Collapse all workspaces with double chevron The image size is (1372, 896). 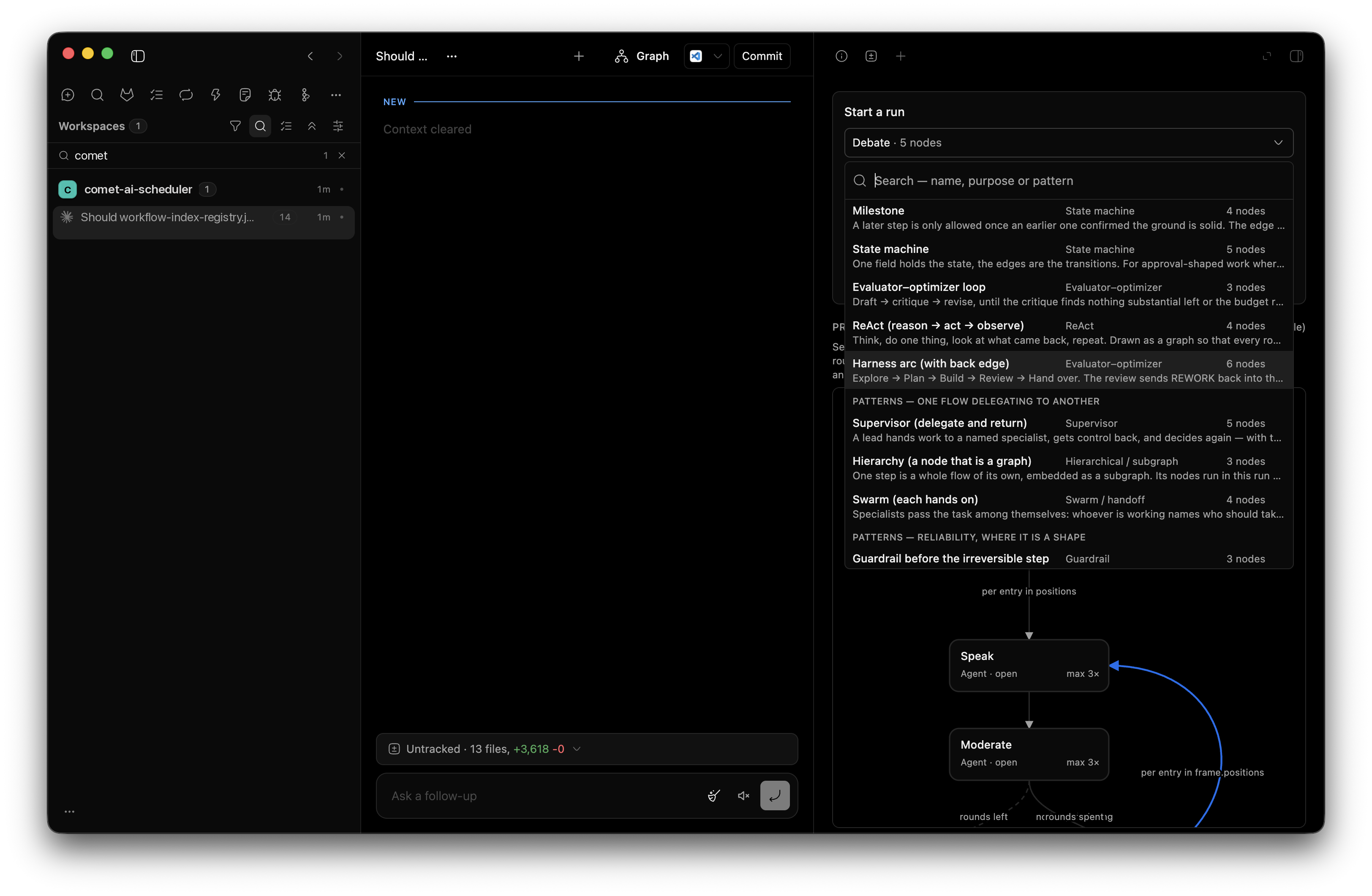(312, 125)
